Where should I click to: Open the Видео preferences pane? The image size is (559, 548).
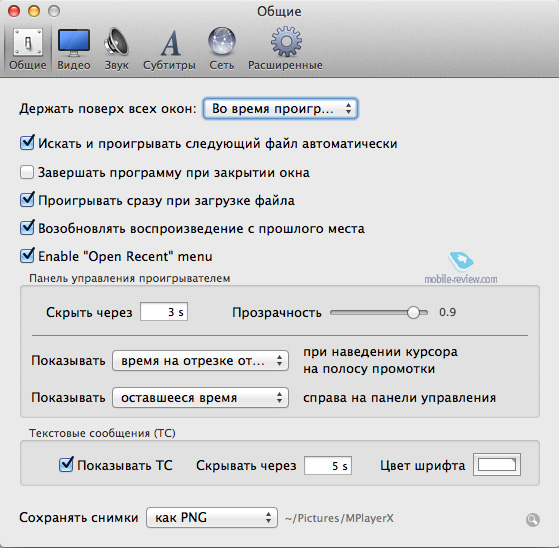[74, 49]
